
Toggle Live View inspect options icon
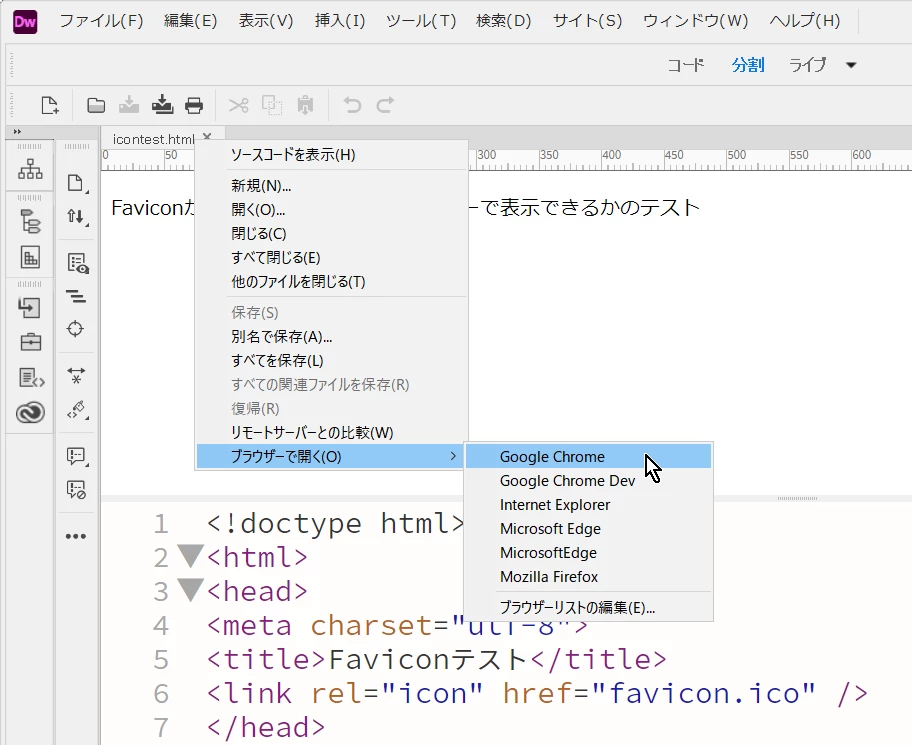pyautogui.click(x=77, y=263)
